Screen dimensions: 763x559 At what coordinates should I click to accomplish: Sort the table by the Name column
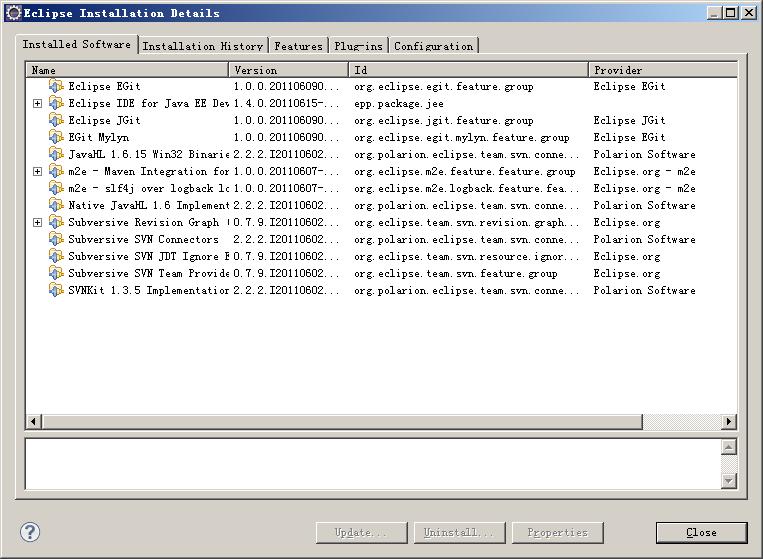[127, 70]
